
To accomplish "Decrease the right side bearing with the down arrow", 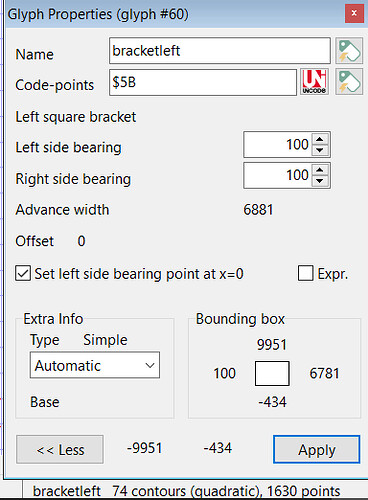I will (x=320, y=181).
